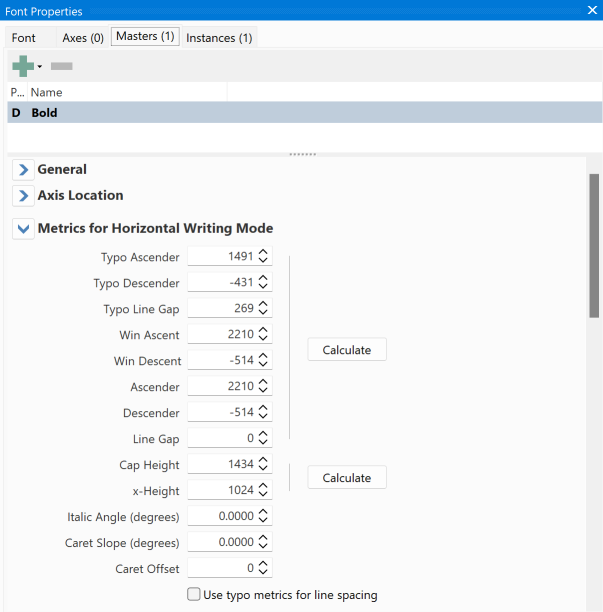Viewport: 603px width, 612px height.
Task: Click the Caret Offset stepper arrows
Action: pos(263,569)
